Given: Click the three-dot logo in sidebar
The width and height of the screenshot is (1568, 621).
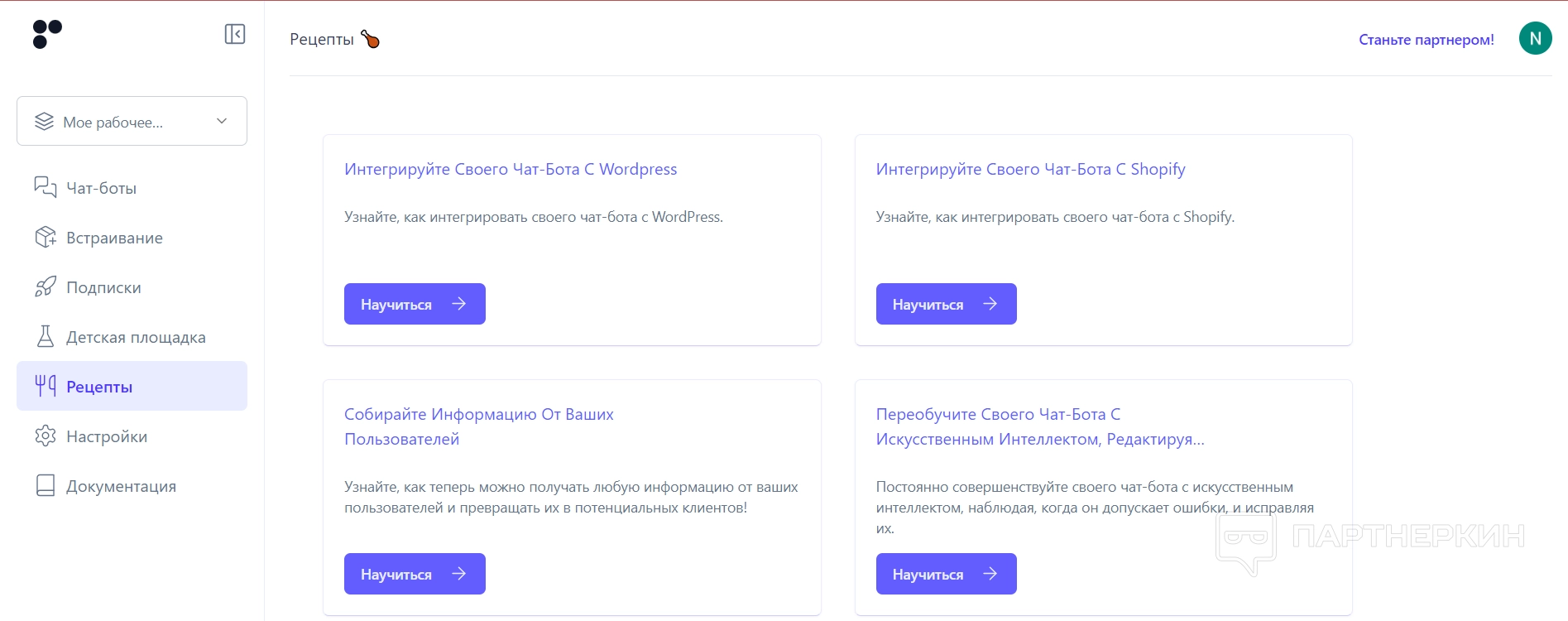Looking at the screenshot, I should coord(47,34).
